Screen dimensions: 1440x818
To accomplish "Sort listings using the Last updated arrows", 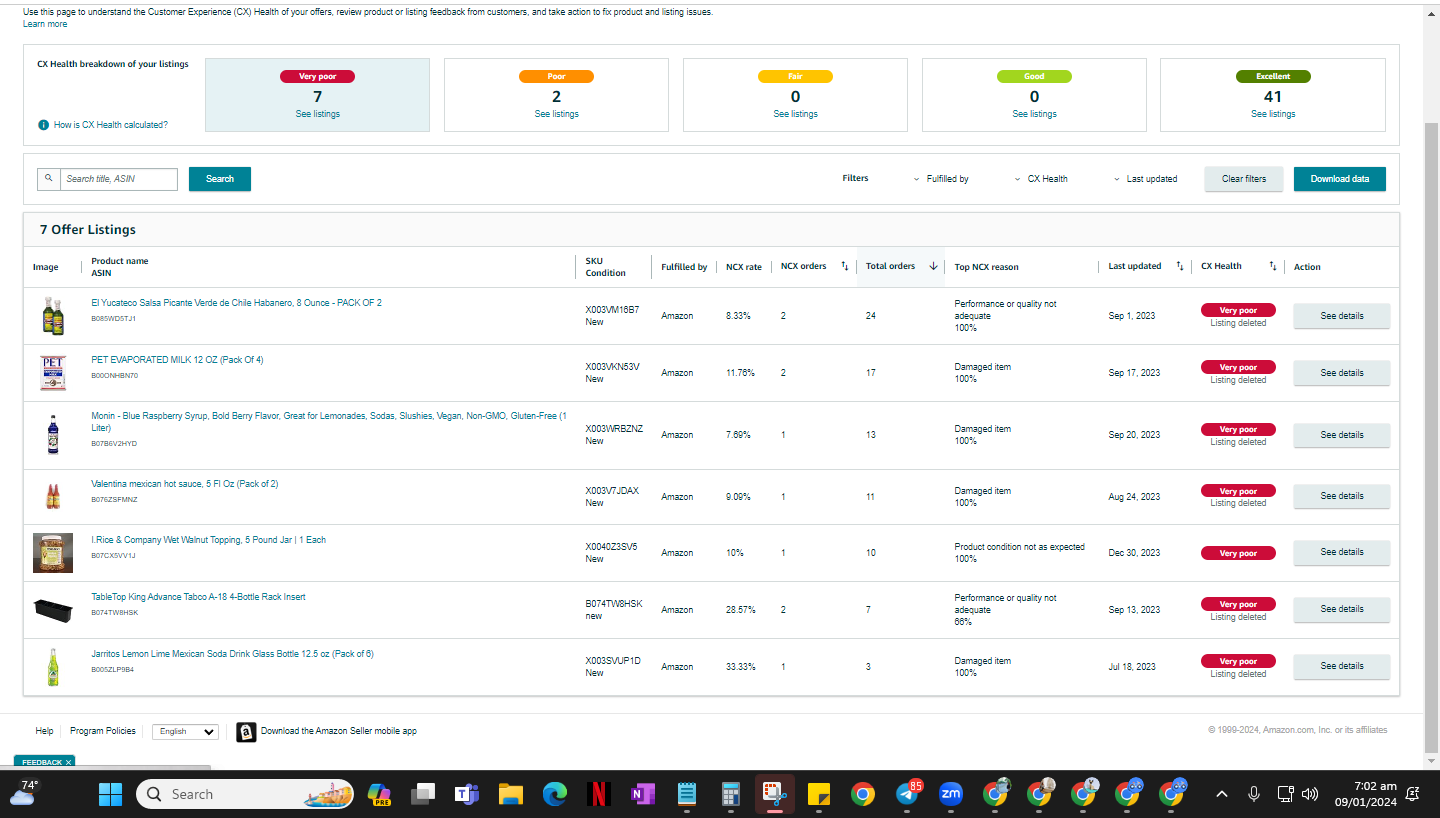I will point(1180,266).
